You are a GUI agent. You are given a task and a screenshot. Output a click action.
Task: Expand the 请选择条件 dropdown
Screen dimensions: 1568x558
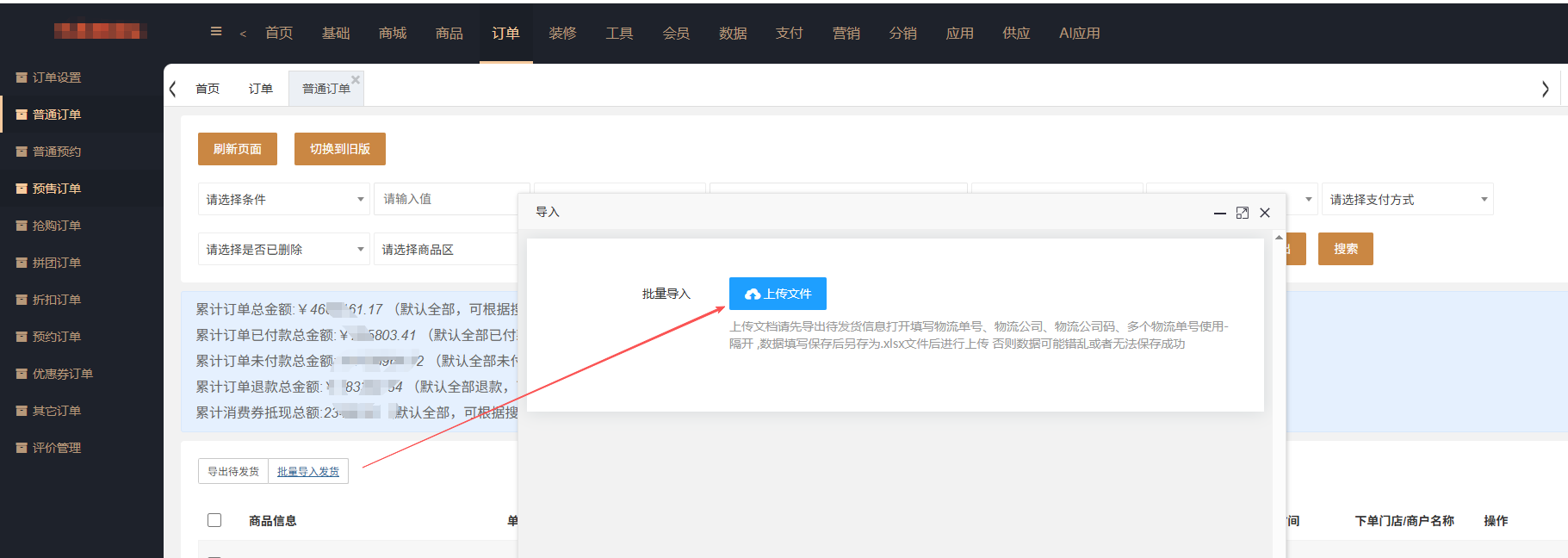tap(283, 199)
